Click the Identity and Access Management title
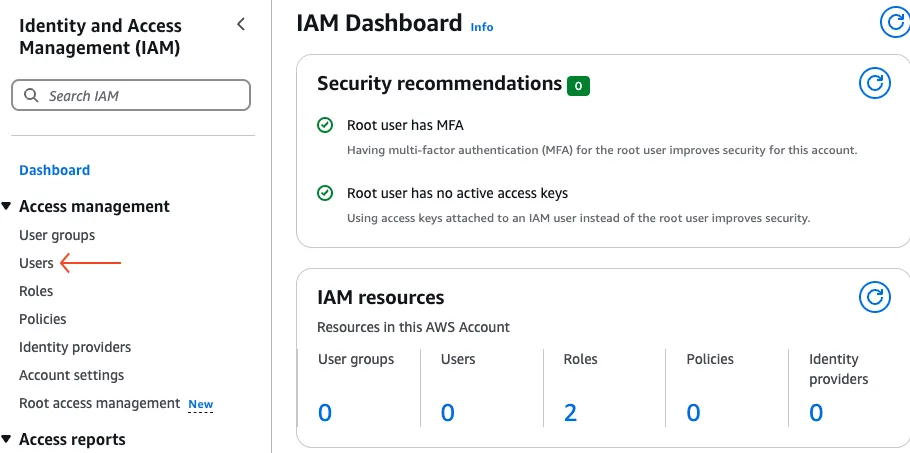The height and width of the screenshot is (453, 910). (100, 36)
